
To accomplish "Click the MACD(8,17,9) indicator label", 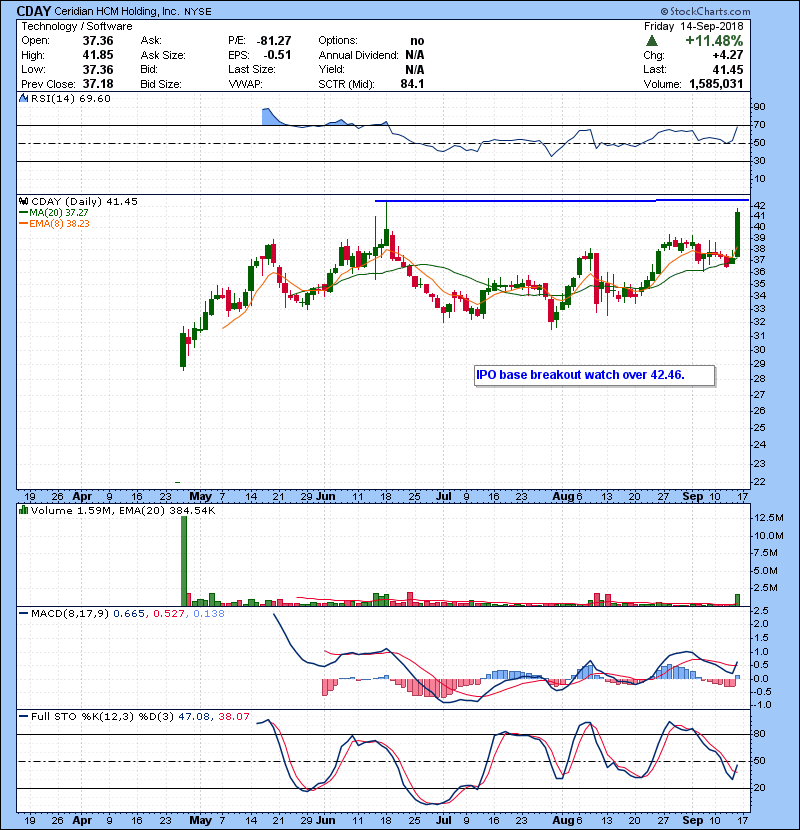I will tap(70, 614).
